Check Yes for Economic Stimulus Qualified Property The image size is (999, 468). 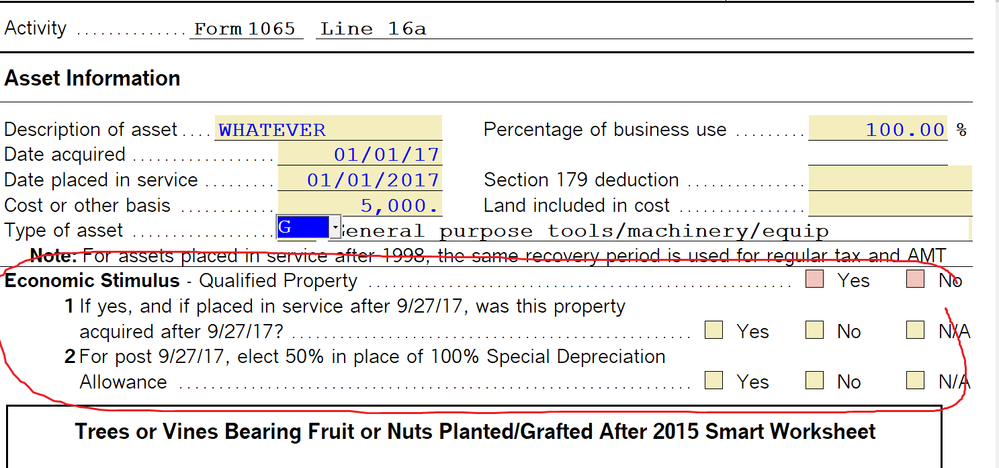814,281
